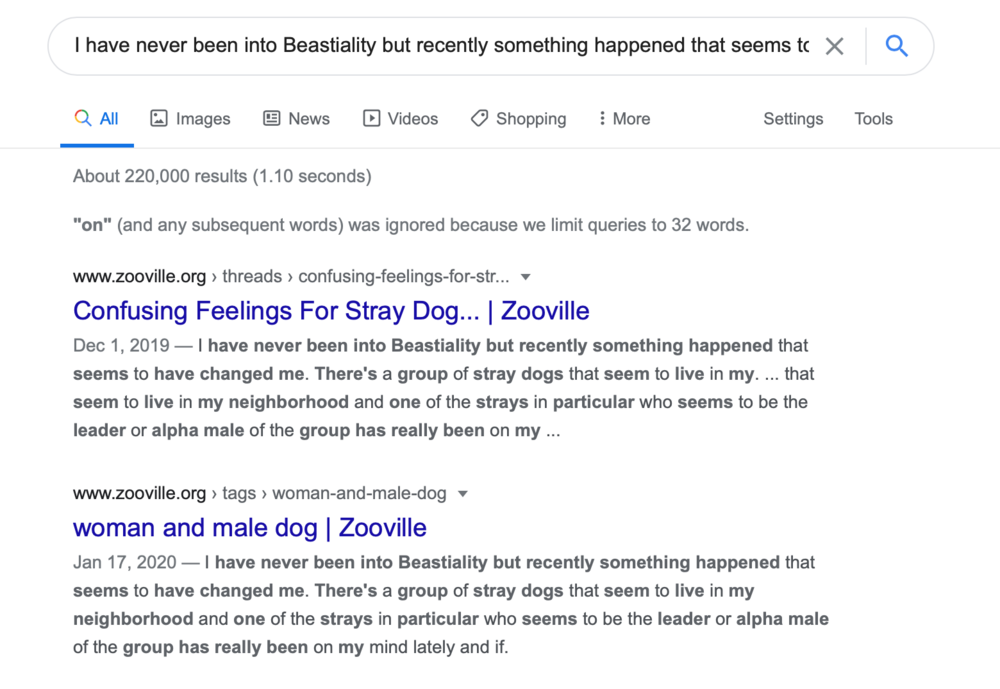Screen dimensions: 1000x689
Task: Open the Settings menu
Action: (x=793, y=118)
